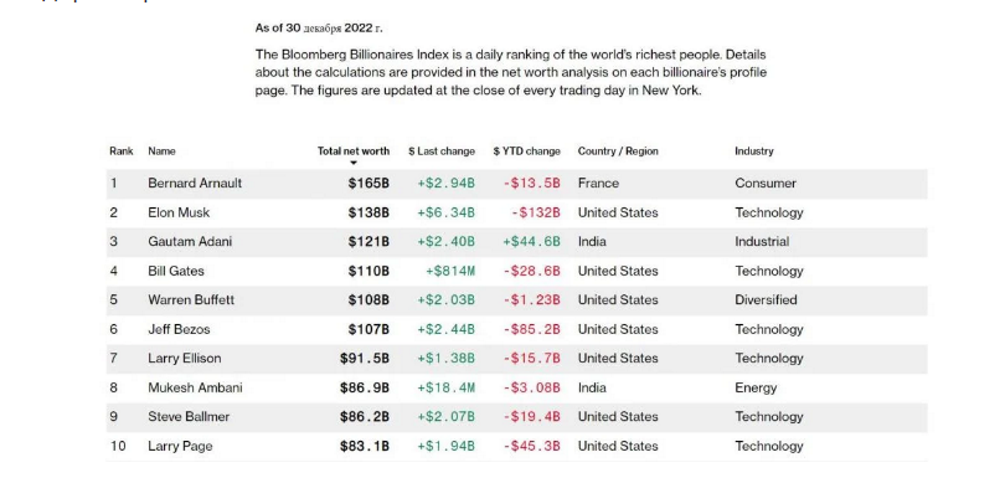Select Larry Page's name
1000x478 pixels.
point(180,446)
